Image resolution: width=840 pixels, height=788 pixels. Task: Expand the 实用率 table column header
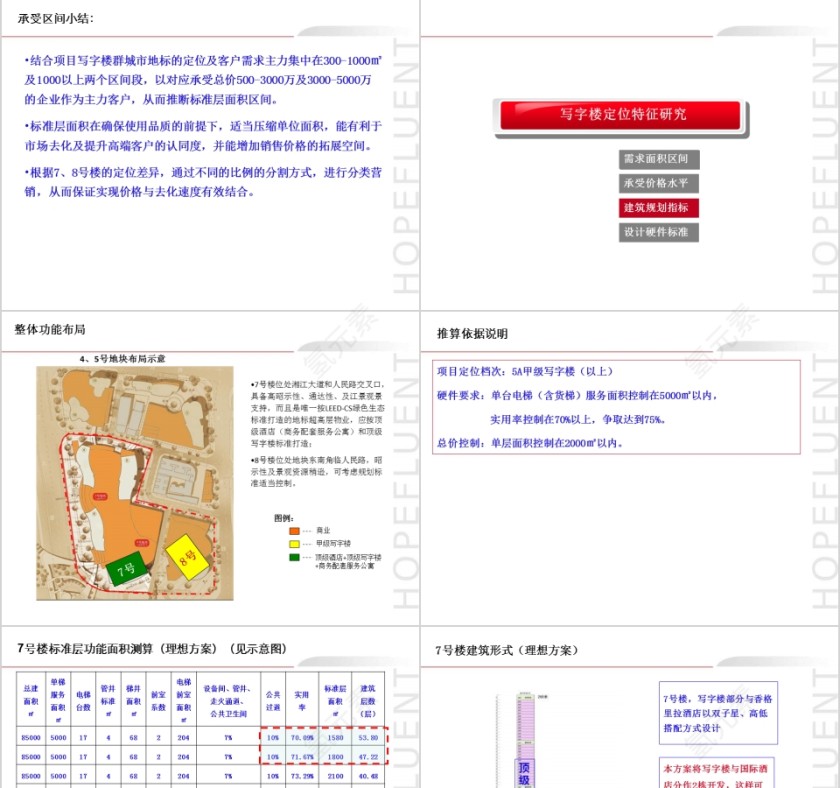click(x=302, y=697)
